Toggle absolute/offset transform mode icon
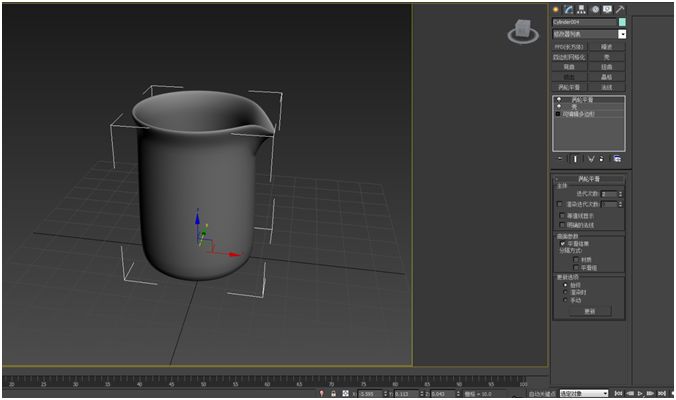Screen dimensions: 676x400 click(345, 394)
